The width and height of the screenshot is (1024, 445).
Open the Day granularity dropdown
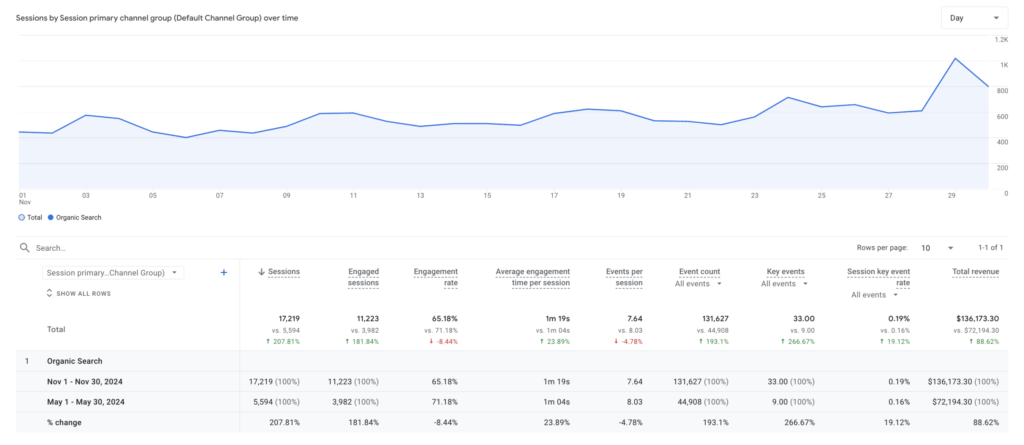click(973, 18)
